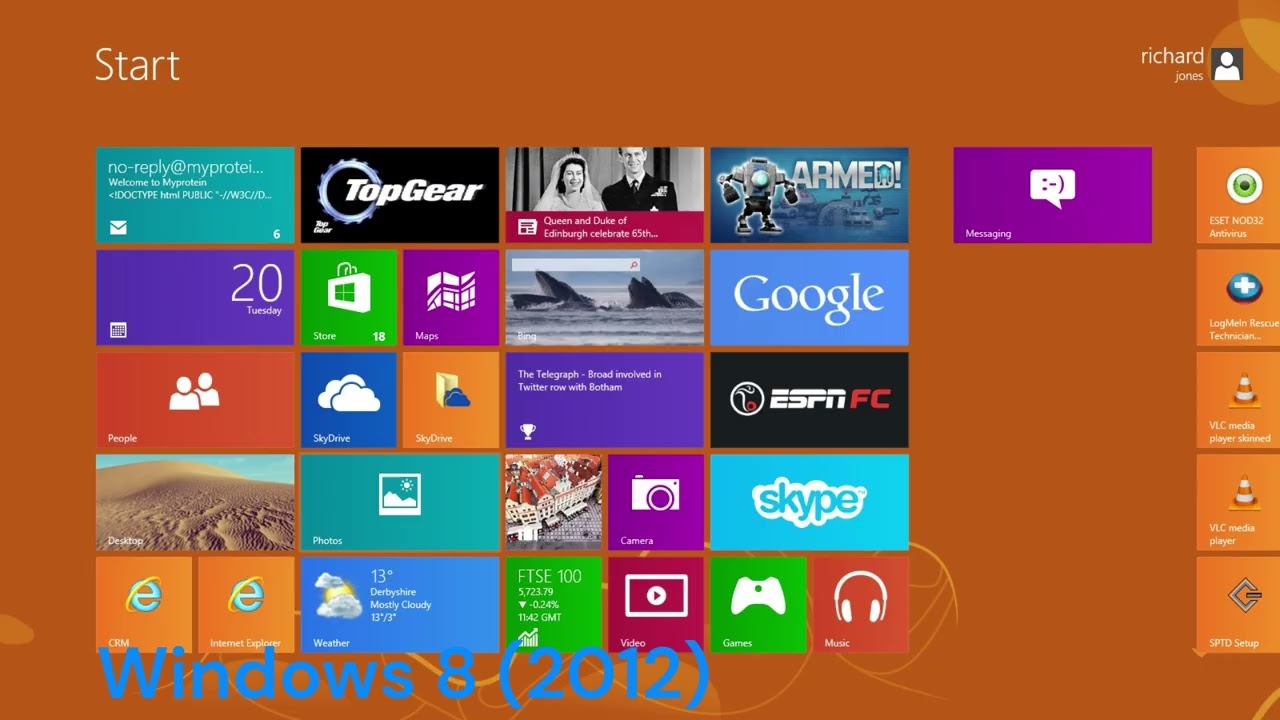This screenshot has height=720, width=1280.
Task: Open the CRM Internet Explorer tile
Action: [144, 605]
